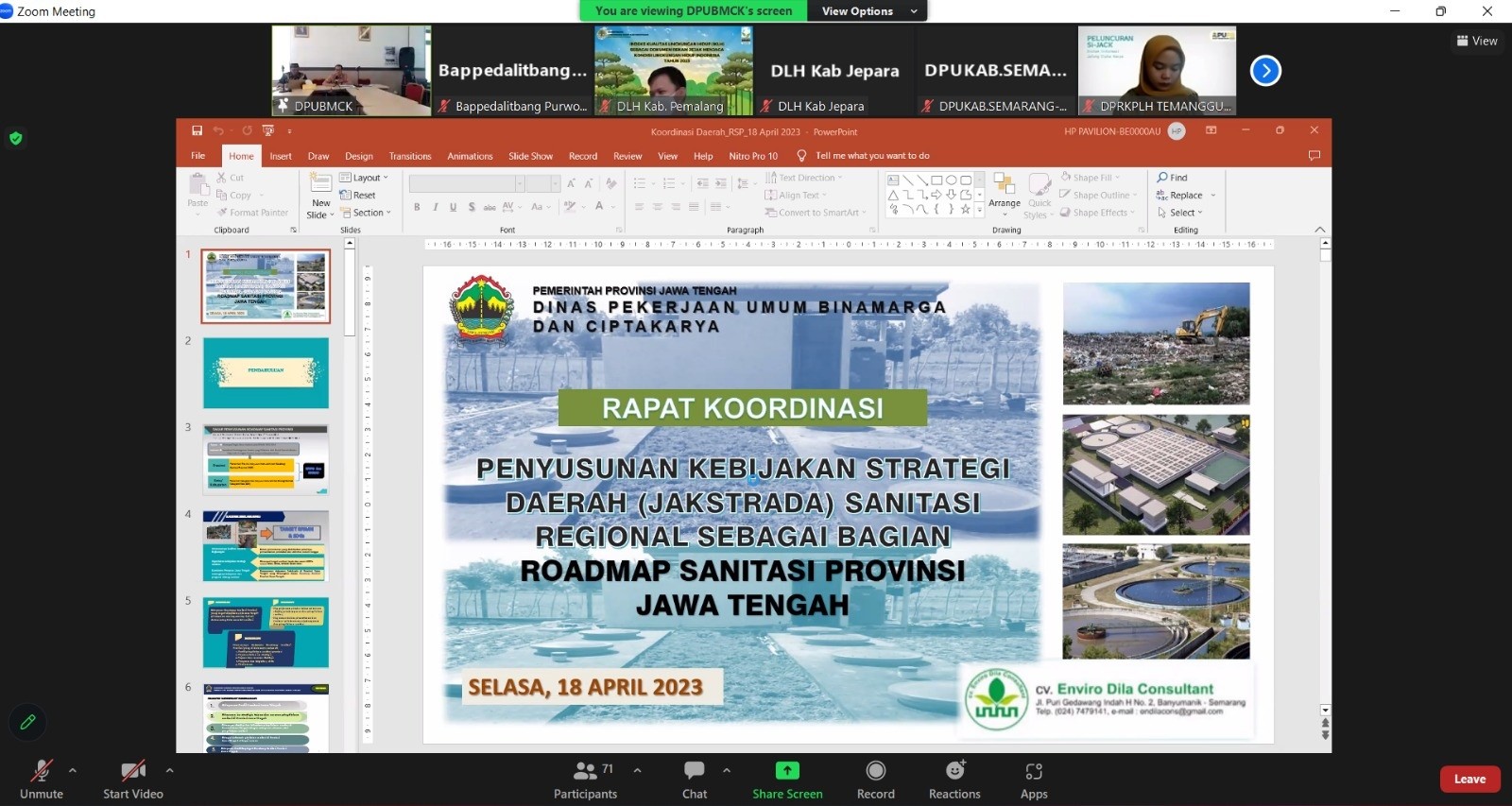Start slideshow from beginning via quick access icon
Image resolution: width=1512 pixels, height=806 pixels.
coord(268,130)
